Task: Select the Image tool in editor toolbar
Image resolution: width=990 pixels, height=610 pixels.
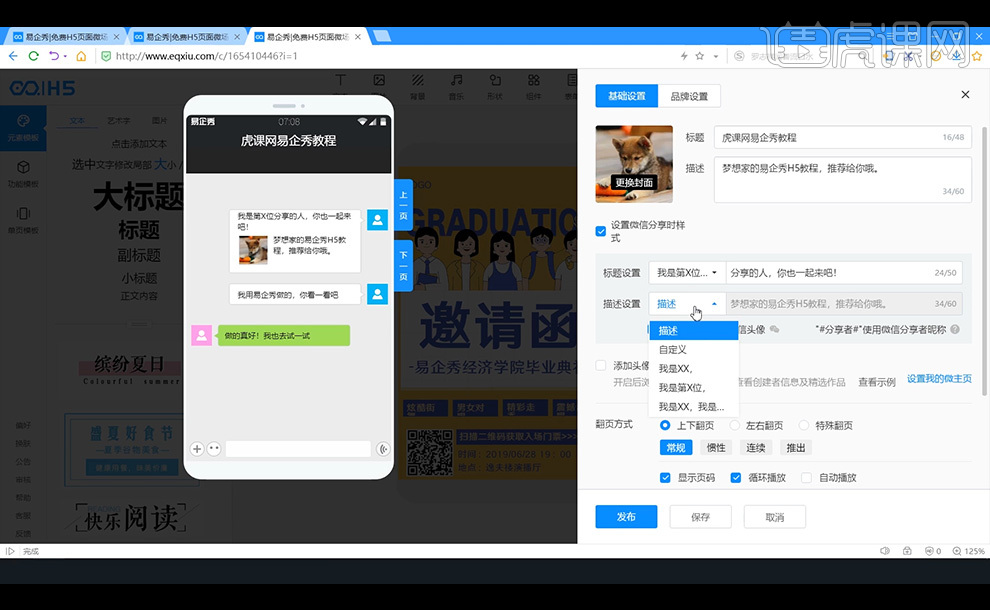Action: 379,80
